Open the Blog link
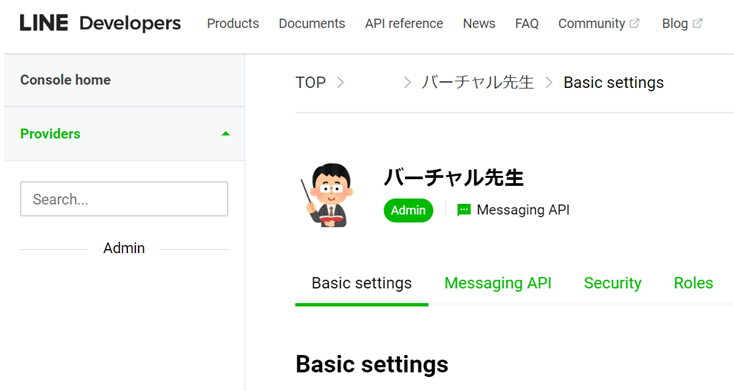This screenshot has height=391, width=734. pos(675,23)
